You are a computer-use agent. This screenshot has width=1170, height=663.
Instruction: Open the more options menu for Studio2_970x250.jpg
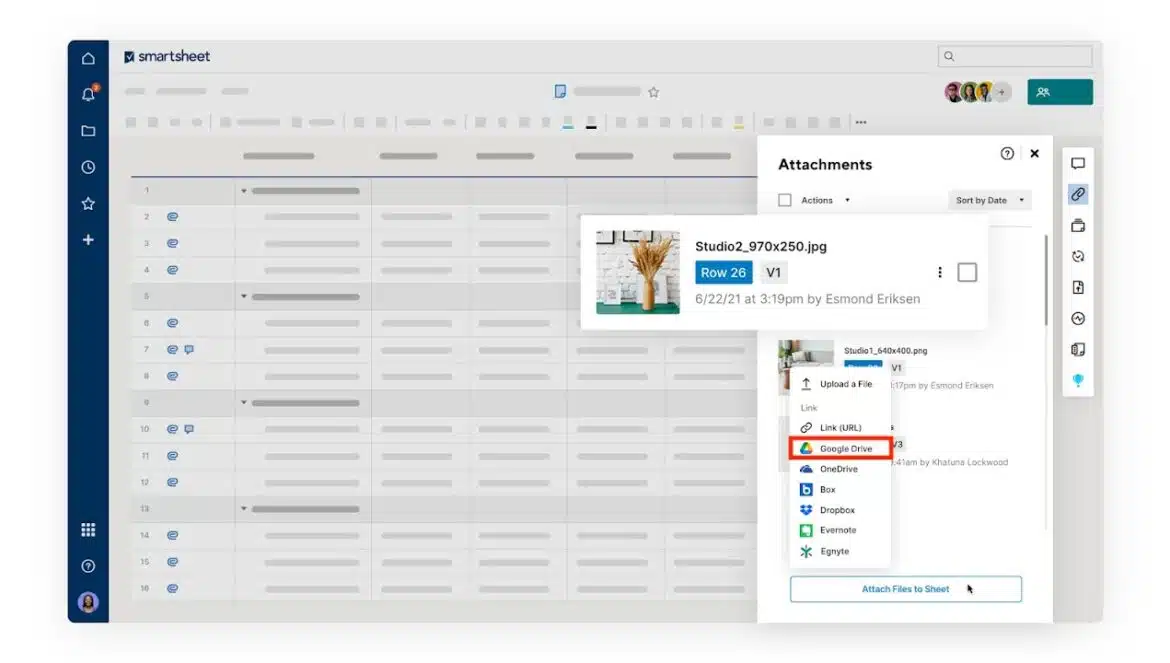coord(940,272)
